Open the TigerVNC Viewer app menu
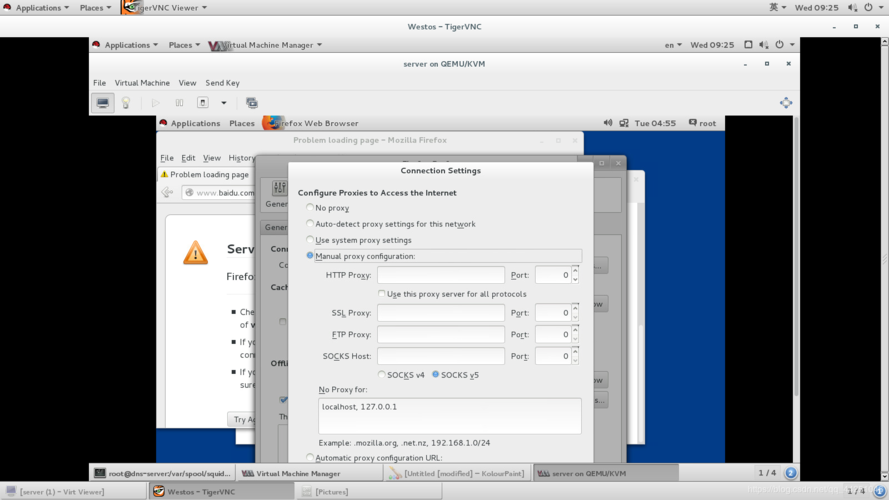 click(164, 7)
